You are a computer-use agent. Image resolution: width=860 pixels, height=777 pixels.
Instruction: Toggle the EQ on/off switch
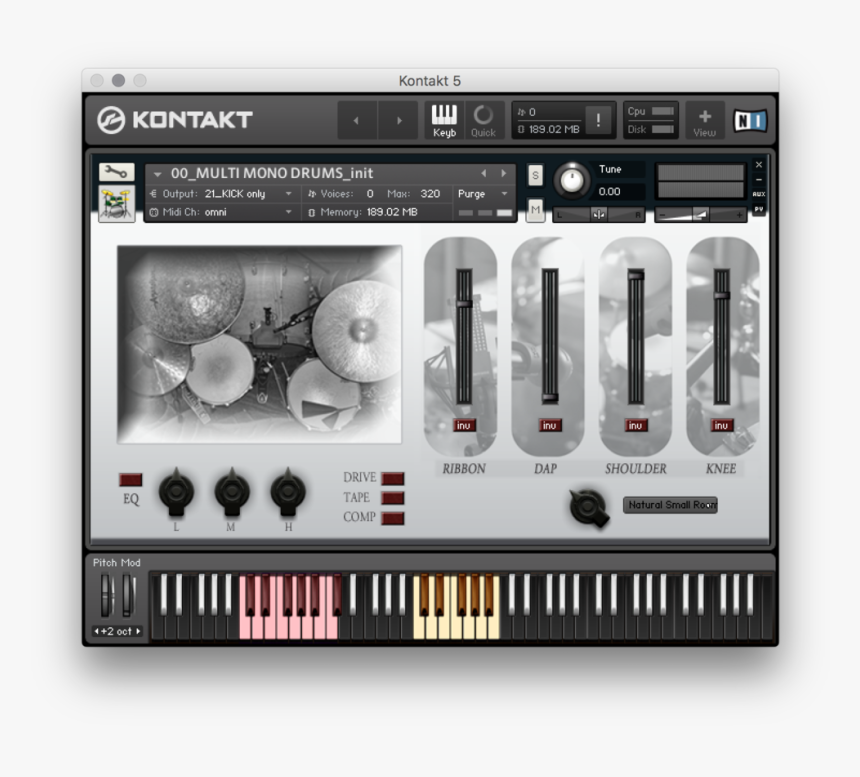(x=131, y=480)
